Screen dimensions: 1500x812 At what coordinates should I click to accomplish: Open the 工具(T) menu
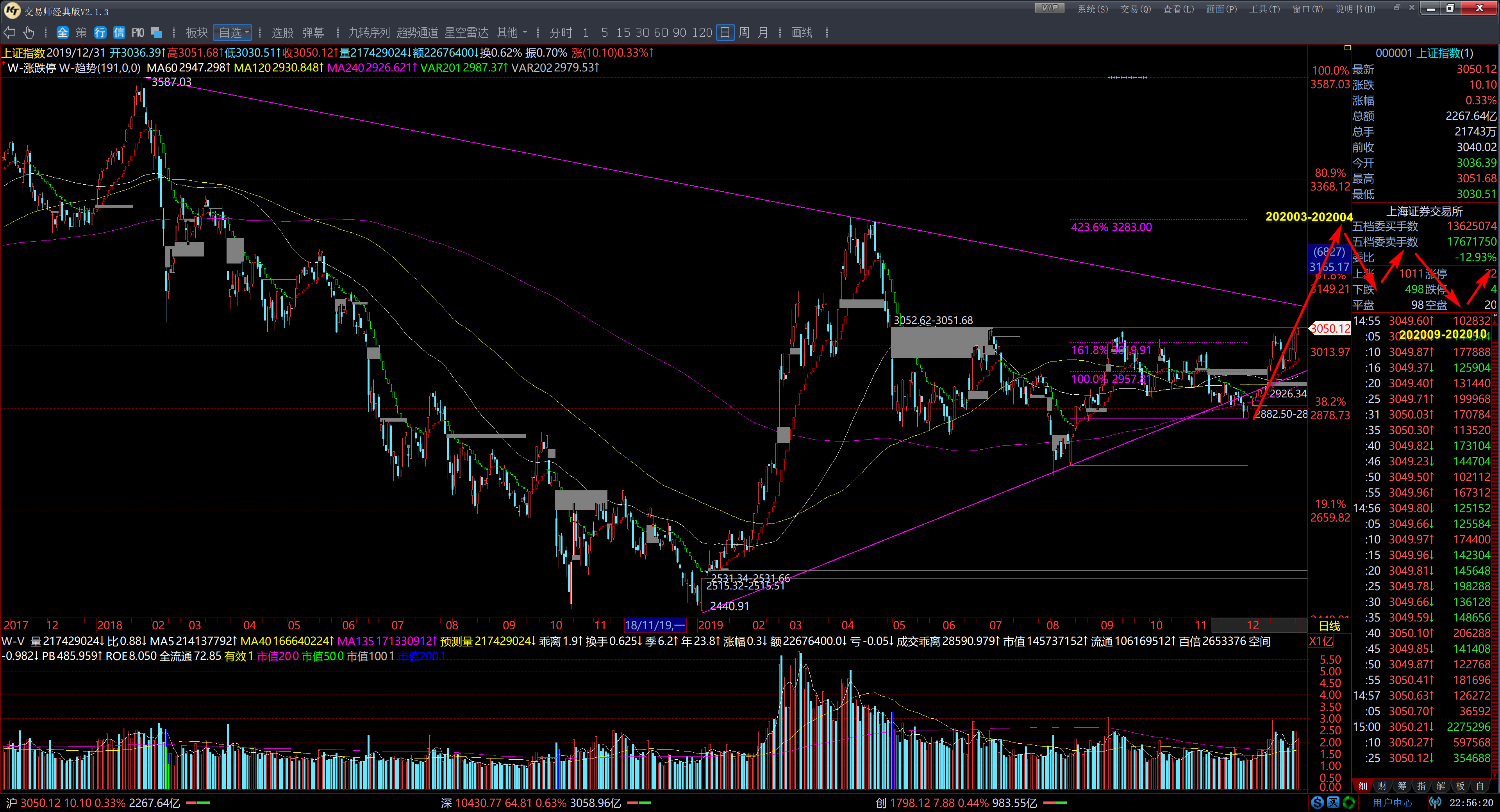1264,9
